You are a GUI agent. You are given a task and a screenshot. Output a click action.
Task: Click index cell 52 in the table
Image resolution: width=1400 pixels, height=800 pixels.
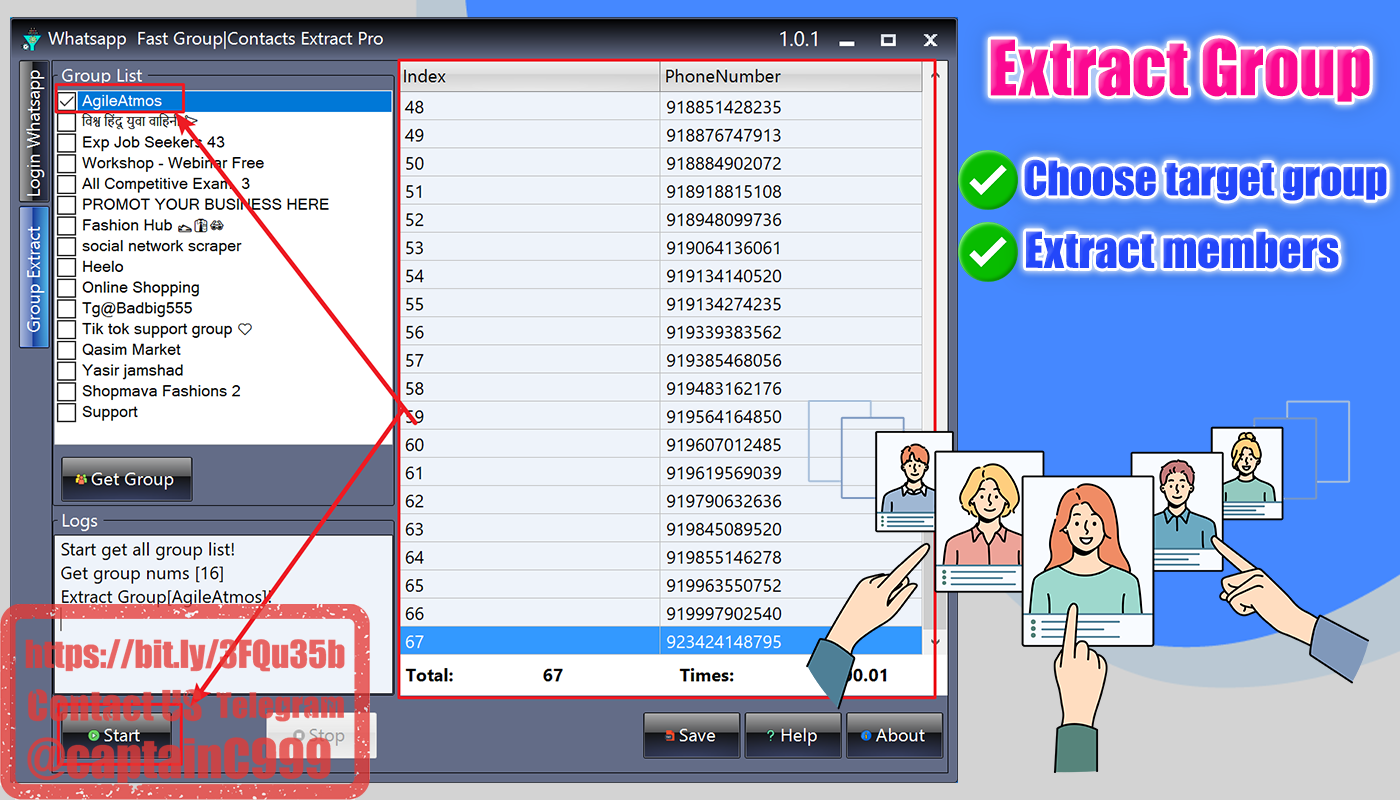pyautogui.click(x=530, y=219)
